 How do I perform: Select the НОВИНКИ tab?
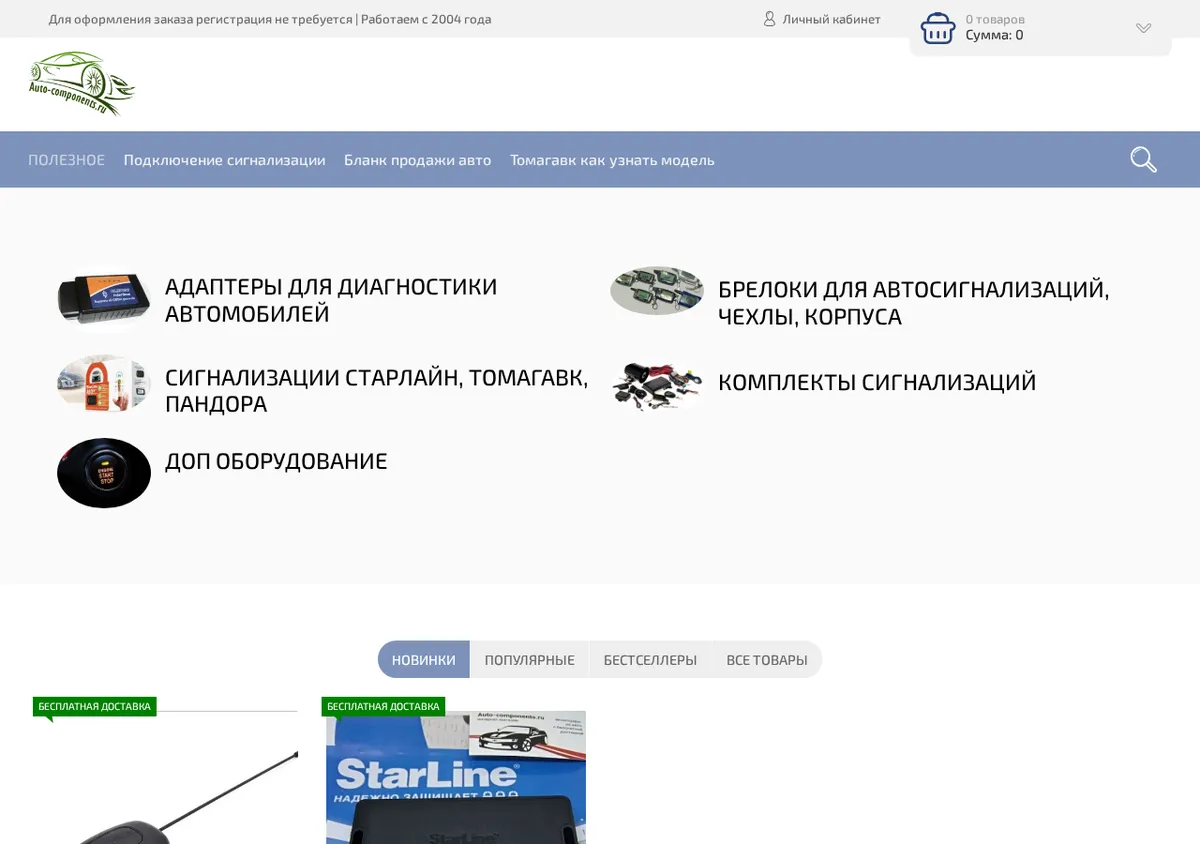click(424, 660)
